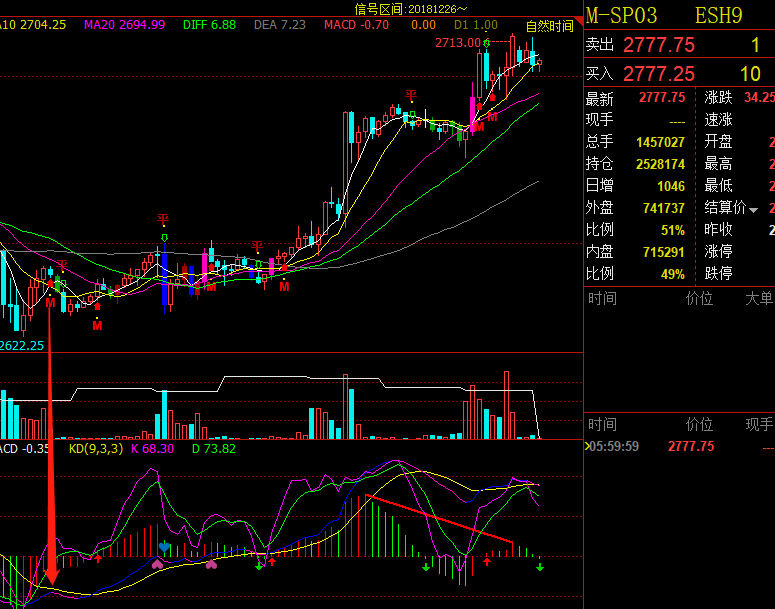Click the blue heart marker on MACD panel

tap(163, 547)
